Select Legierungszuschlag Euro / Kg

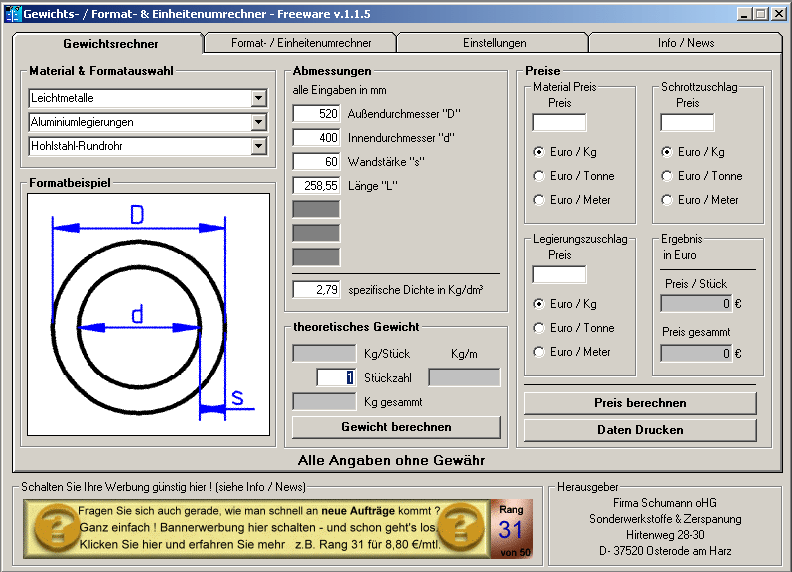pos(539,304)
